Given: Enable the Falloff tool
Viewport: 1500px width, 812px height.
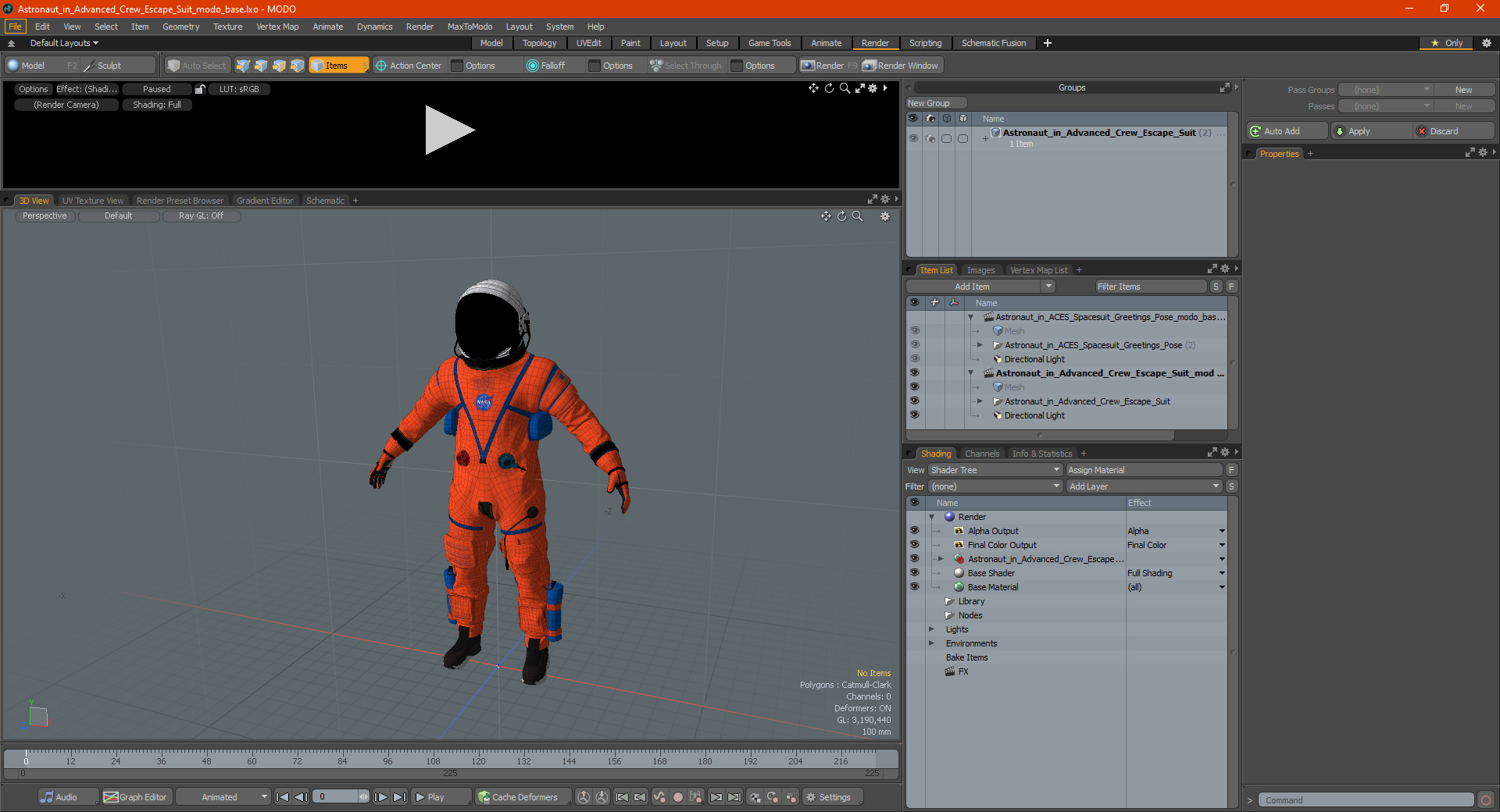Looking at the screenshot, I should (545, 66).
